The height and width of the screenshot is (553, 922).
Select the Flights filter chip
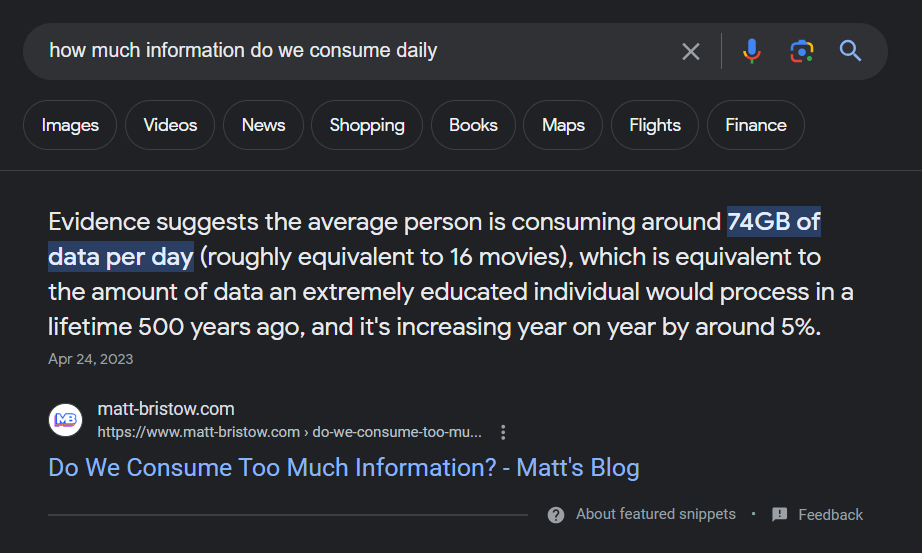655,125
